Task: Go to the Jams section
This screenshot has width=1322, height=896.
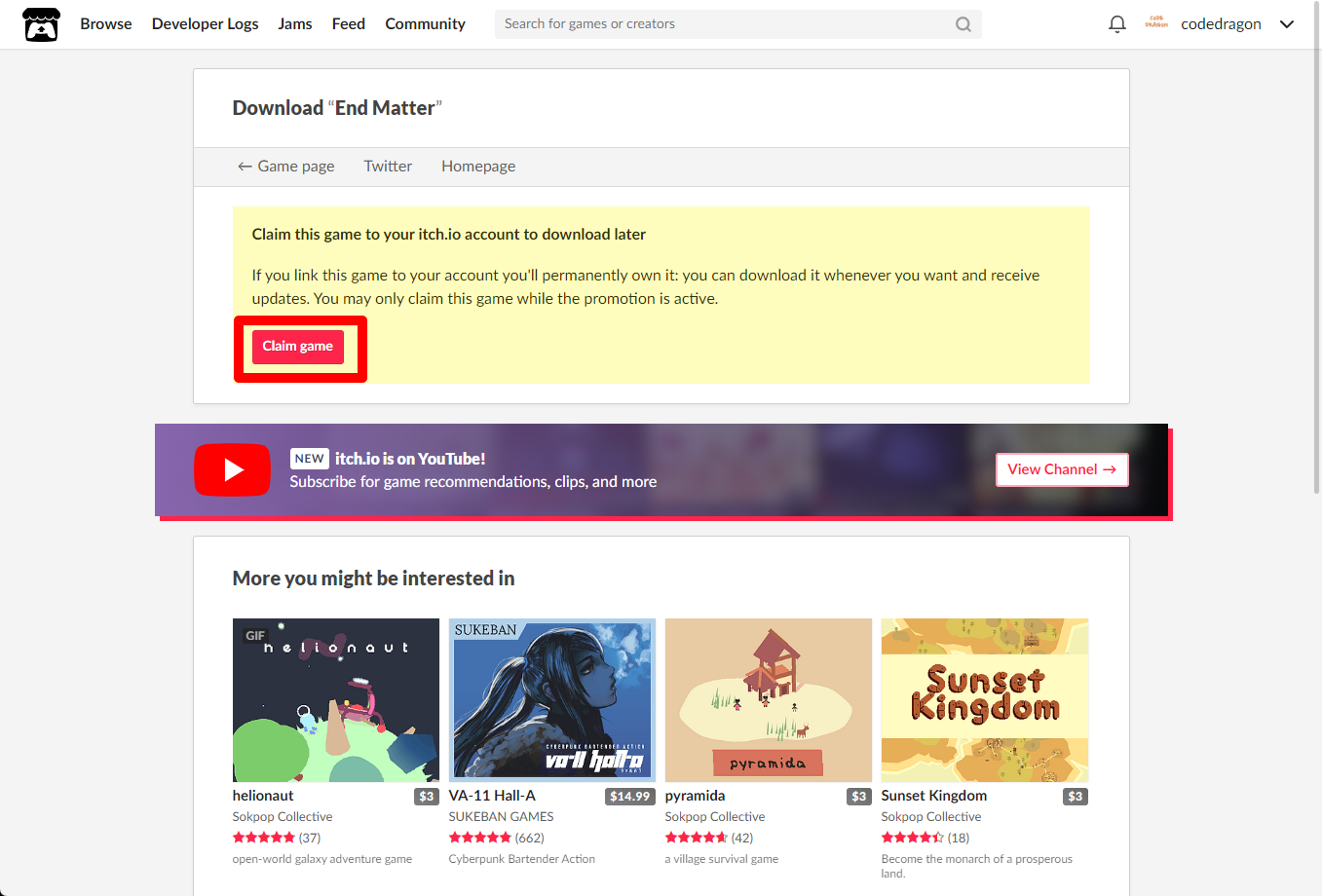Action: coord(295,24)
